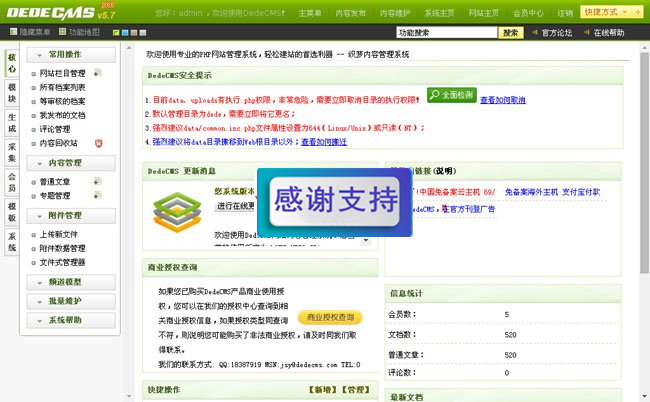This screenshot has height=402, width=650.
Task: Select the grey theme color swatch
Action: (143, 32)
